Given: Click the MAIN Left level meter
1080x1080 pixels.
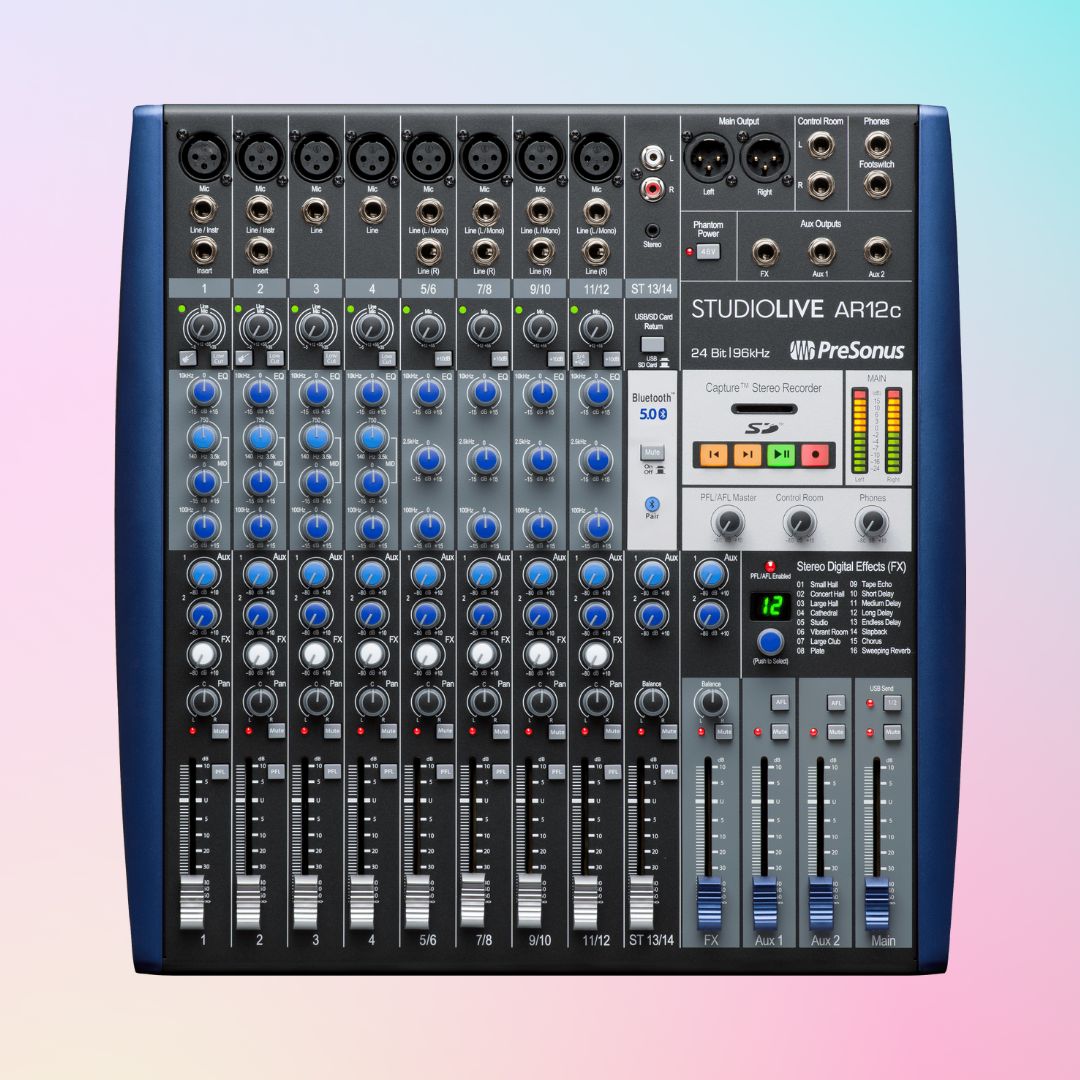Looking at the screenshot, I should (x=860, y=430).
